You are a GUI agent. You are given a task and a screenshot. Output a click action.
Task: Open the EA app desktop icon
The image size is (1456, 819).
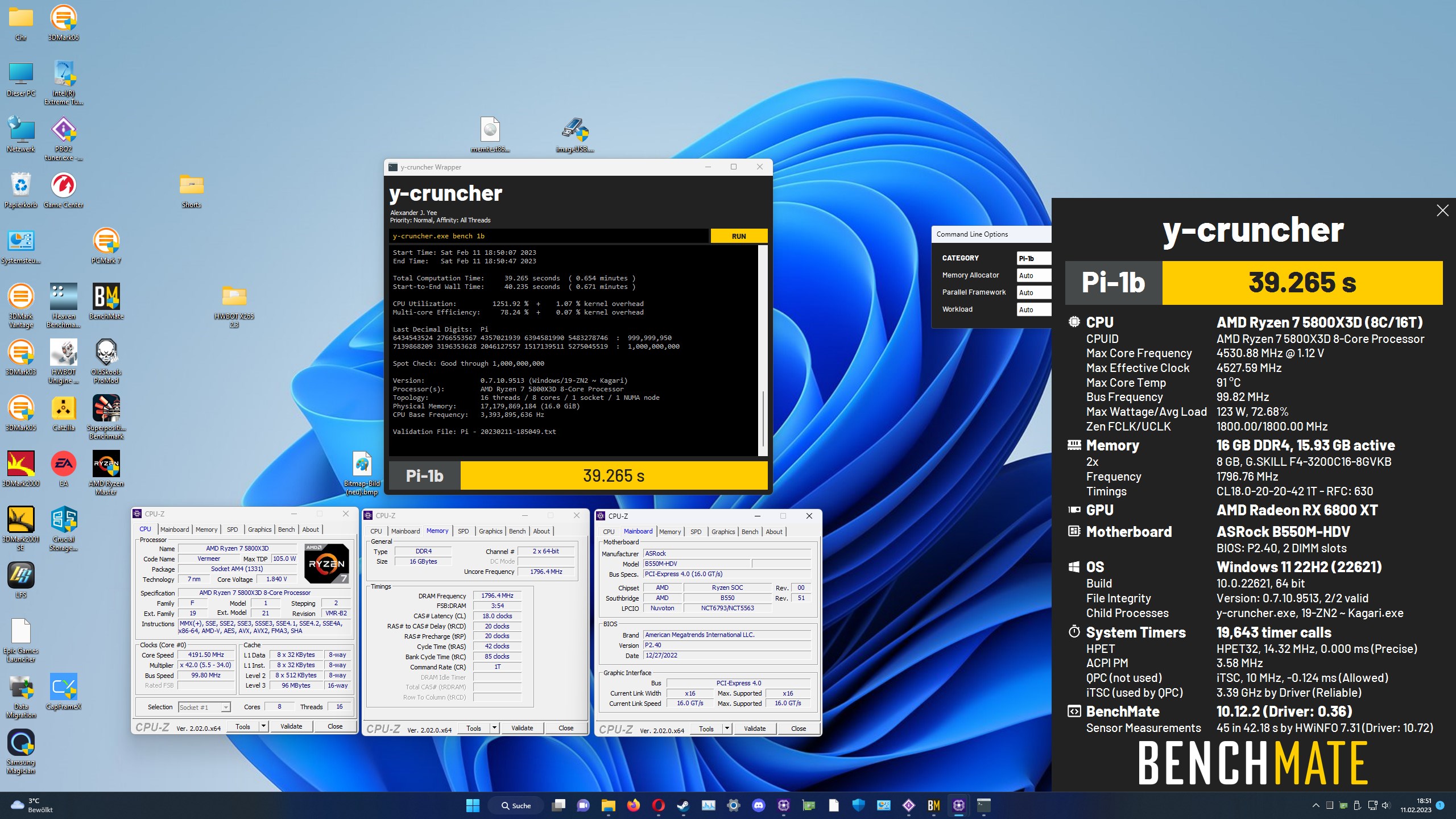tap(63, 469)
